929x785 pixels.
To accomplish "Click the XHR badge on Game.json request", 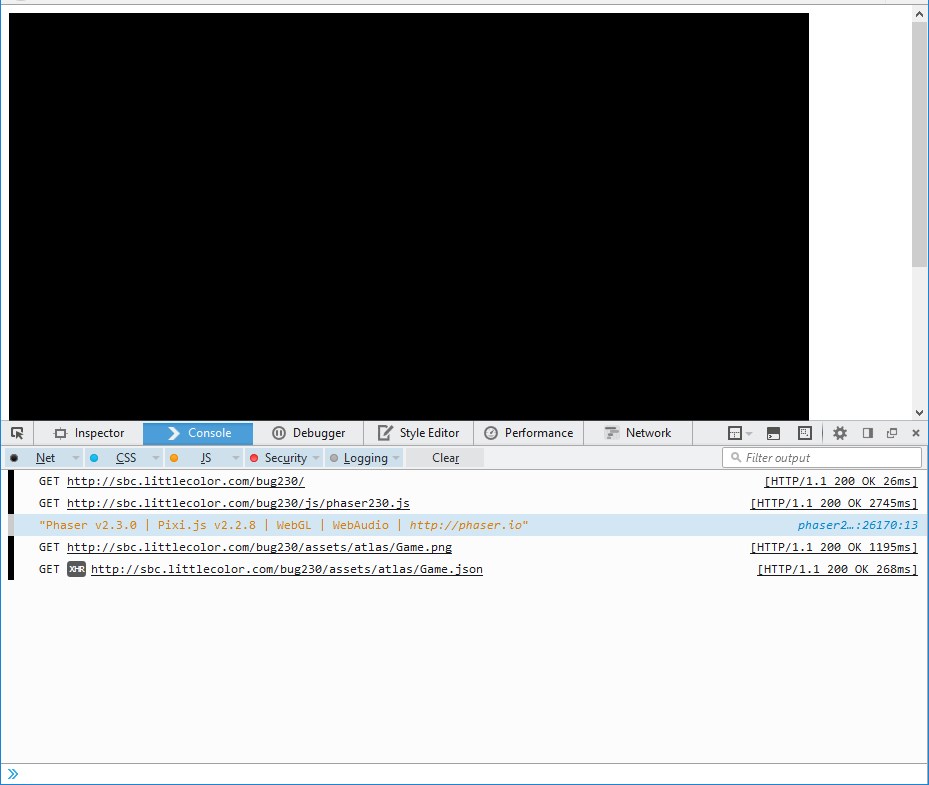I will click(x=76, y=569).
